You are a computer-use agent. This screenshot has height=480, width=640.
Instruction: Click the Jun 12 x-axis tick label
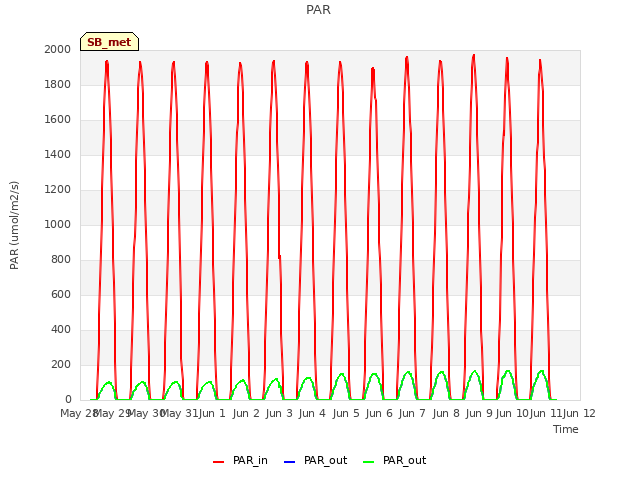(579, 413)
